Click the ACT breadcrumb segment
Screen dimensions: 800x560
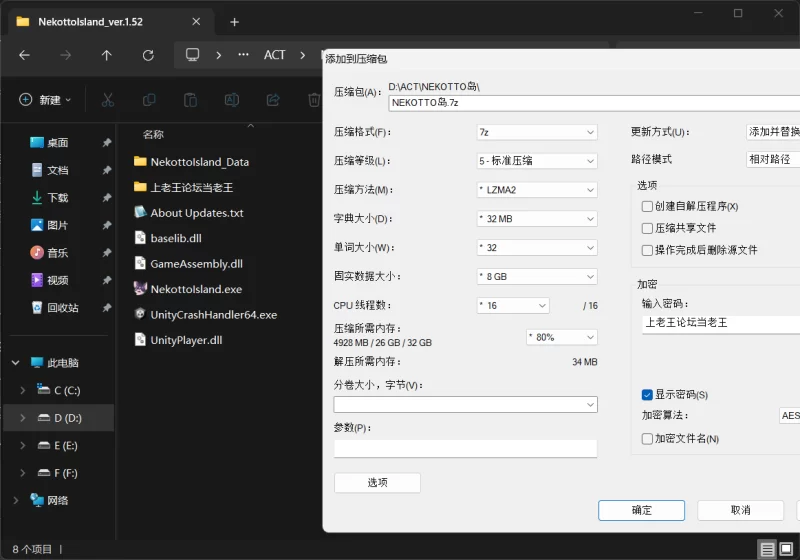pyautogui.click(x=274, y=55)
